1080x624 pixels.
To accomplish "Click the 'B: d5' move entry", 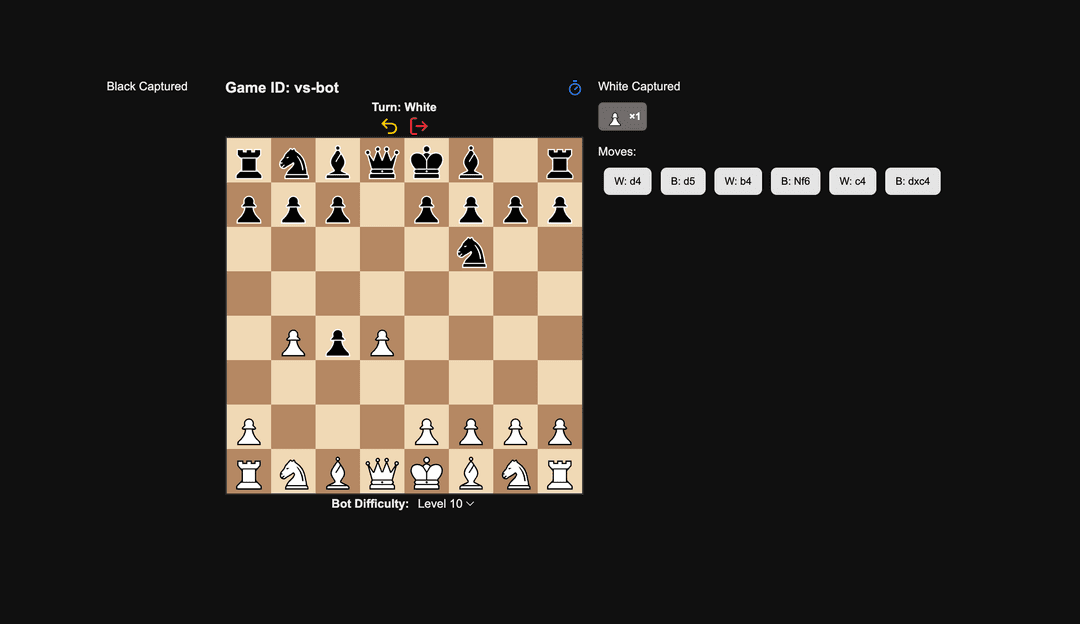I will [683, 181].
